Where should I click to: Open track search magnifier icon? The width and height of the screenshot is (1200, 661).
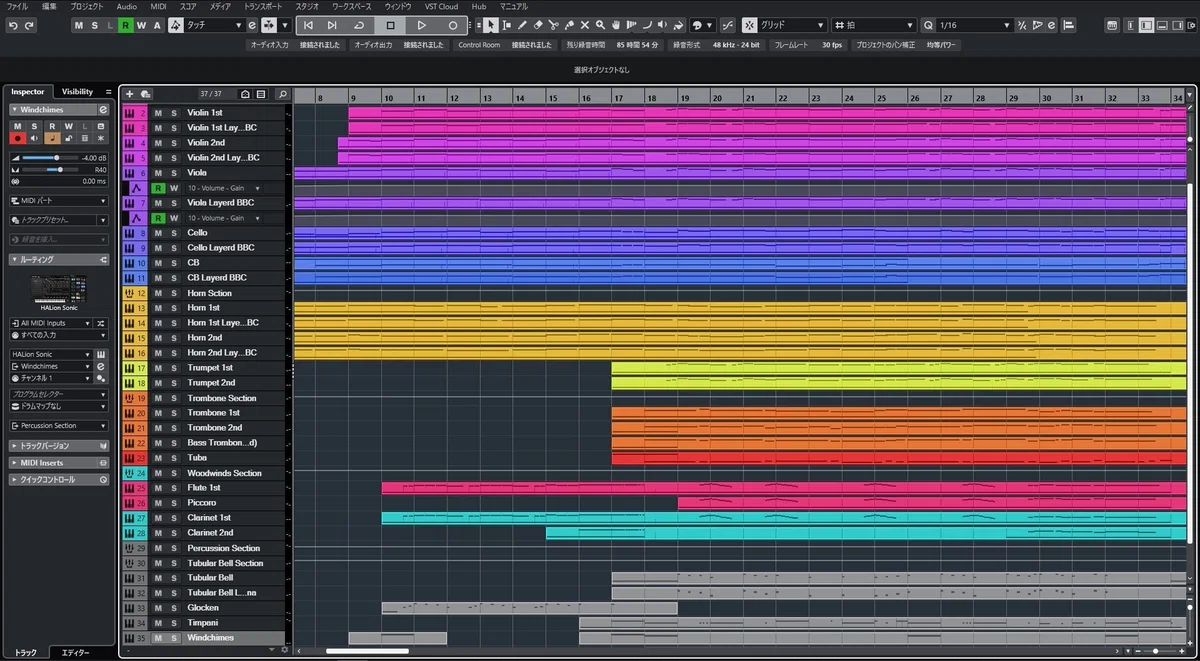tap(282, 94)
